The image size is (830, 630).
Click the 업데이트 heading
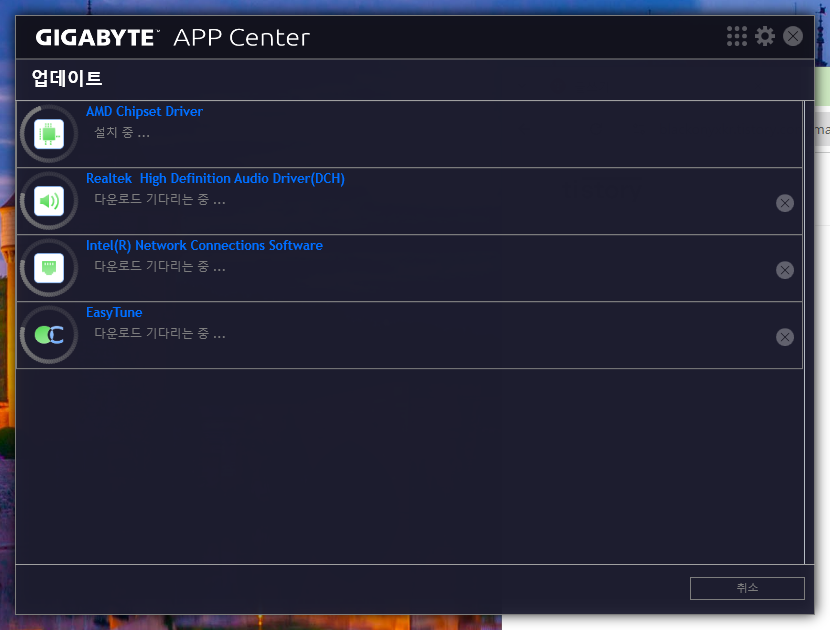click(67, 78)
